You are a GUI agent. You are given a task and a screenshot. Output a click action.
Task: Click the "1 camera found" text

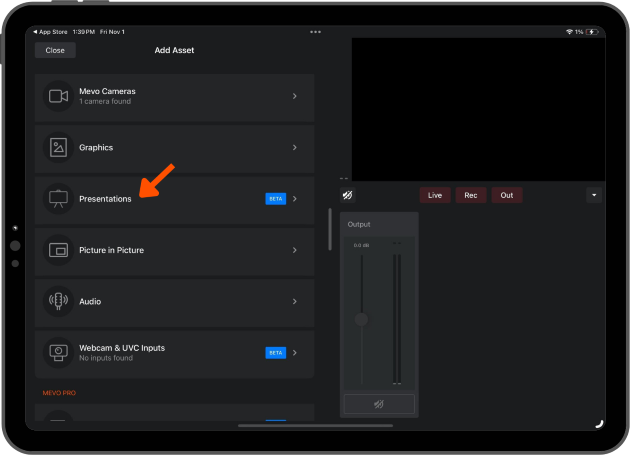(105, 101)
